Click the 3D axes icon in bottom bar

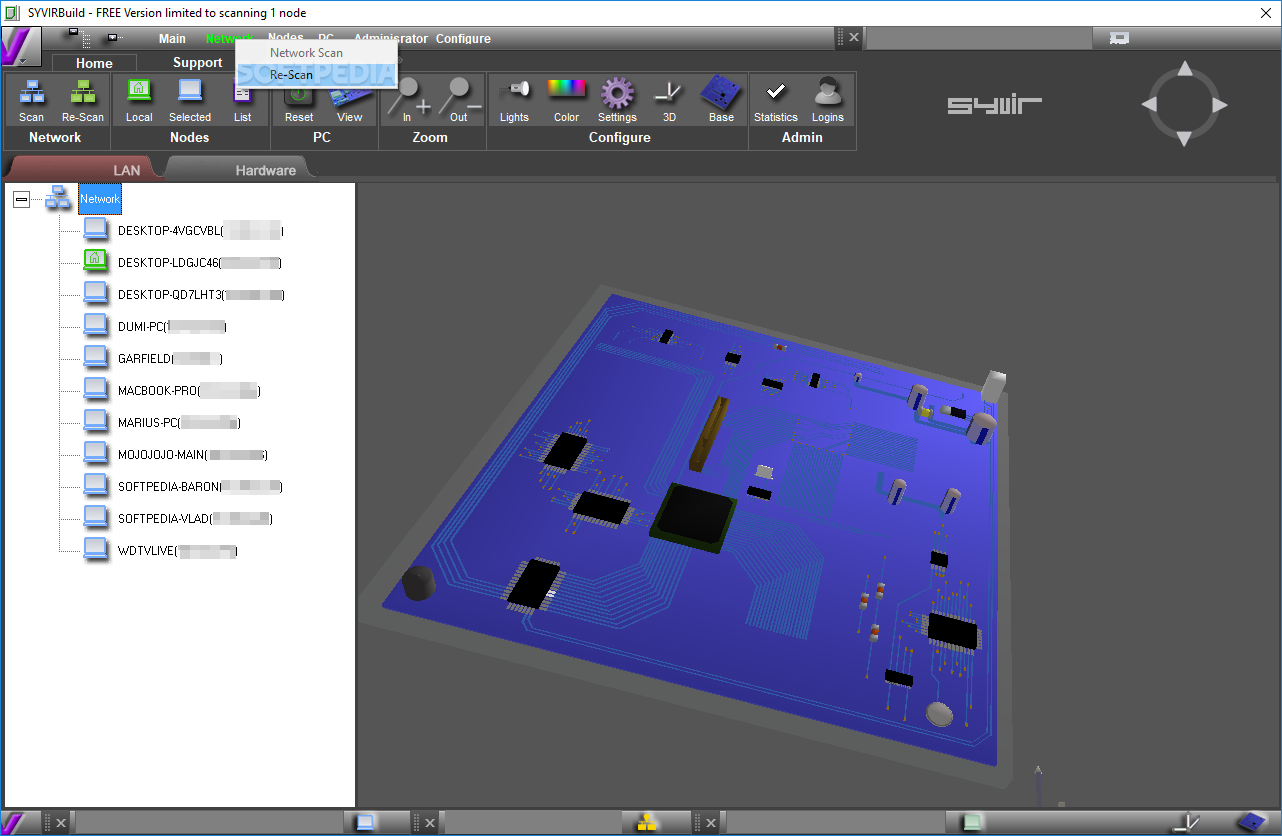pyautogui.click(x=1185, y=822)
